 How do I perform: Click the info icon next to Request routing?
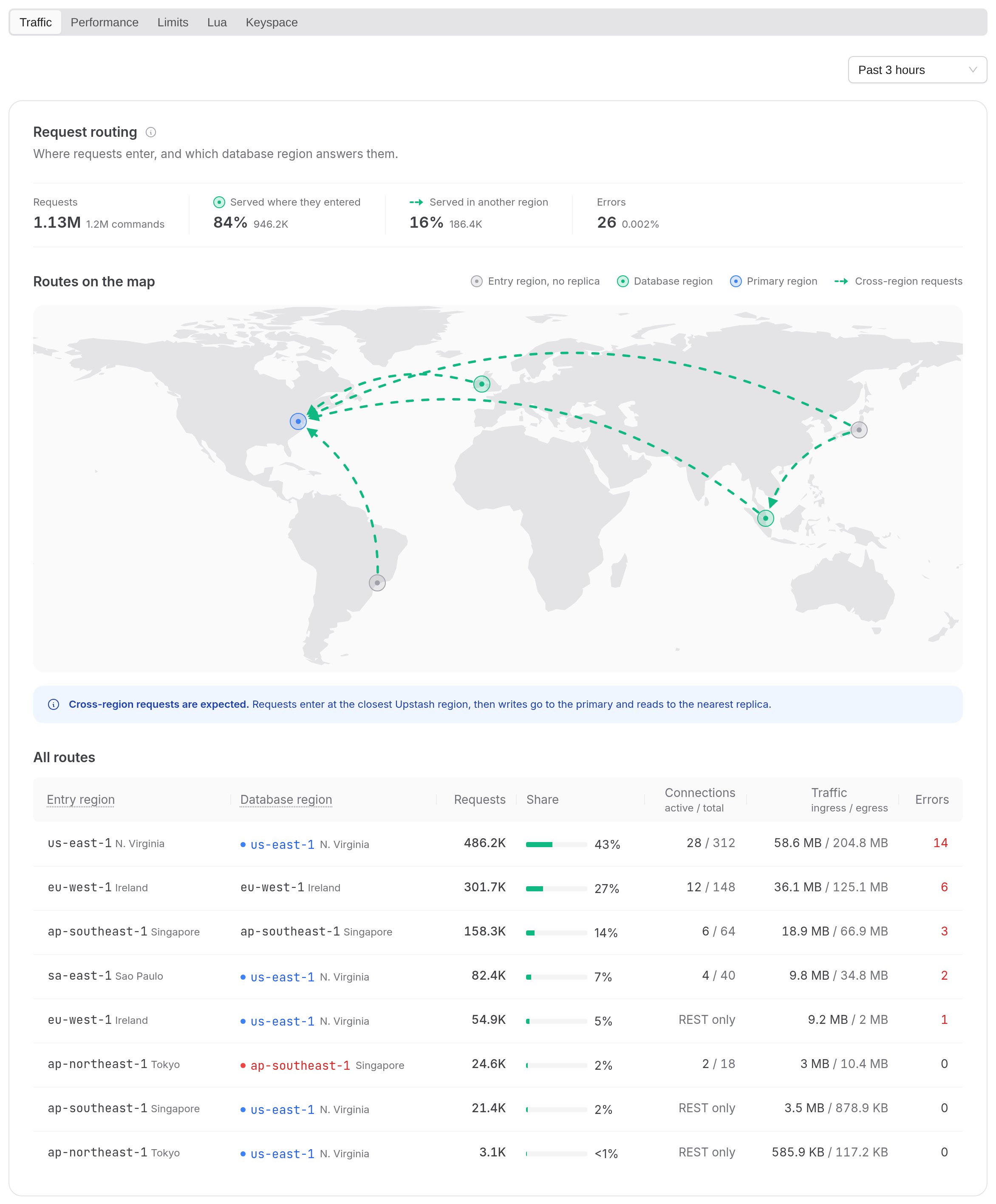[151, 133]
